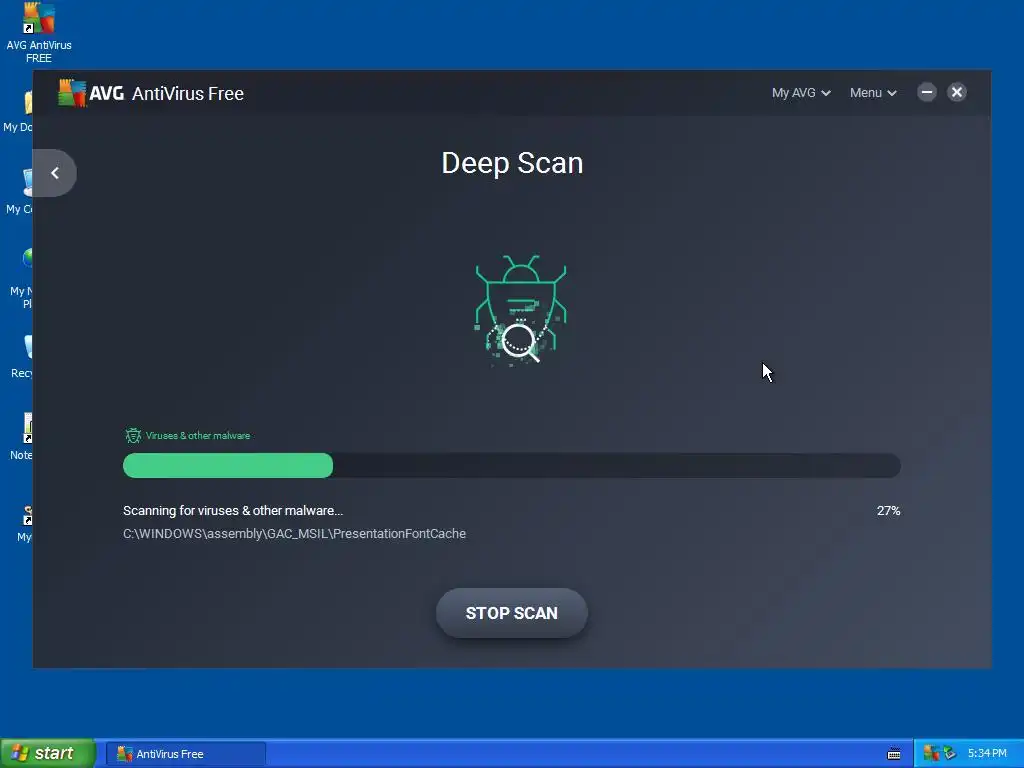The width and height of the screenshot is (1024, 768).
Task: Open the AVG AntiVirus FREE desktop shortcut
Action: [39, 33]
